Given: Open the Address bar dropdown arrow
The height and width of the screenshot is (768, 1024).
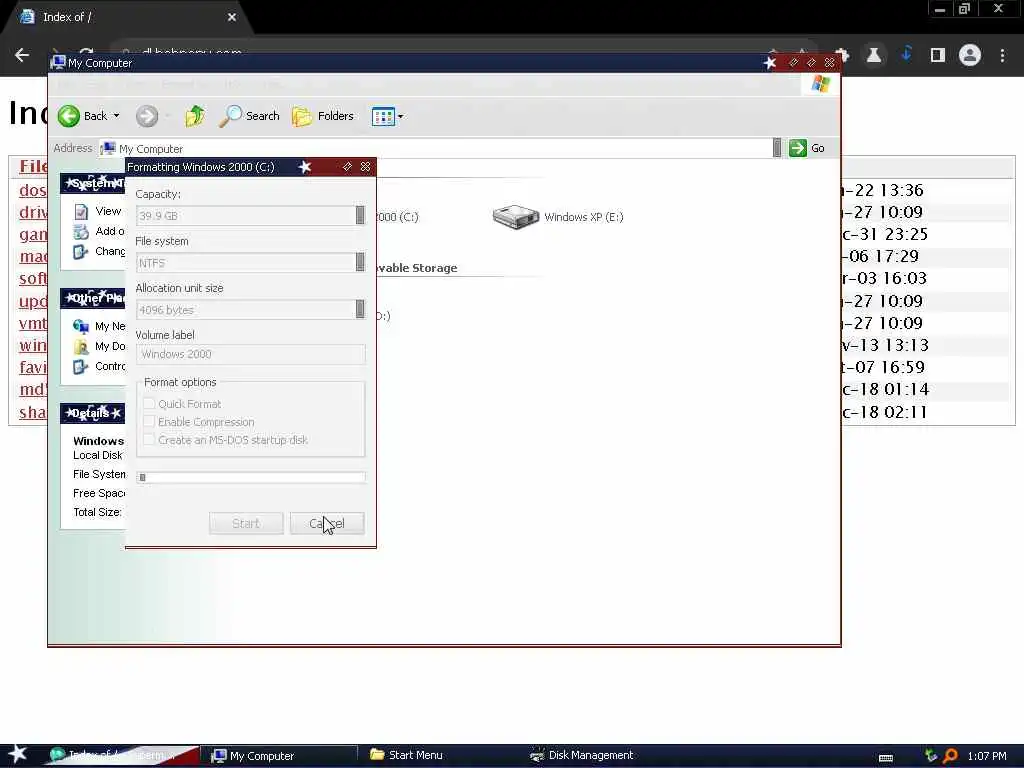Looking at the screenshot, I should [776, 148].
